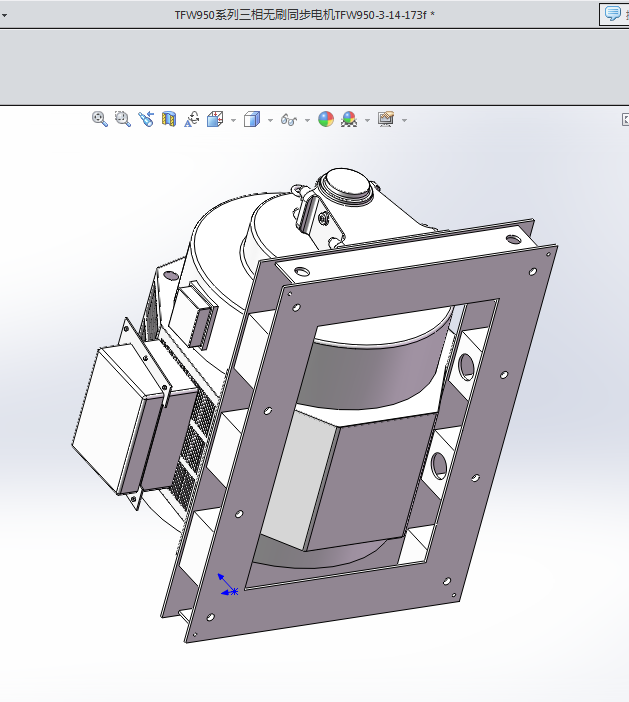Click the Zoom to Fit icon
This screenshot has width=629, height=702.
[99, 119]
